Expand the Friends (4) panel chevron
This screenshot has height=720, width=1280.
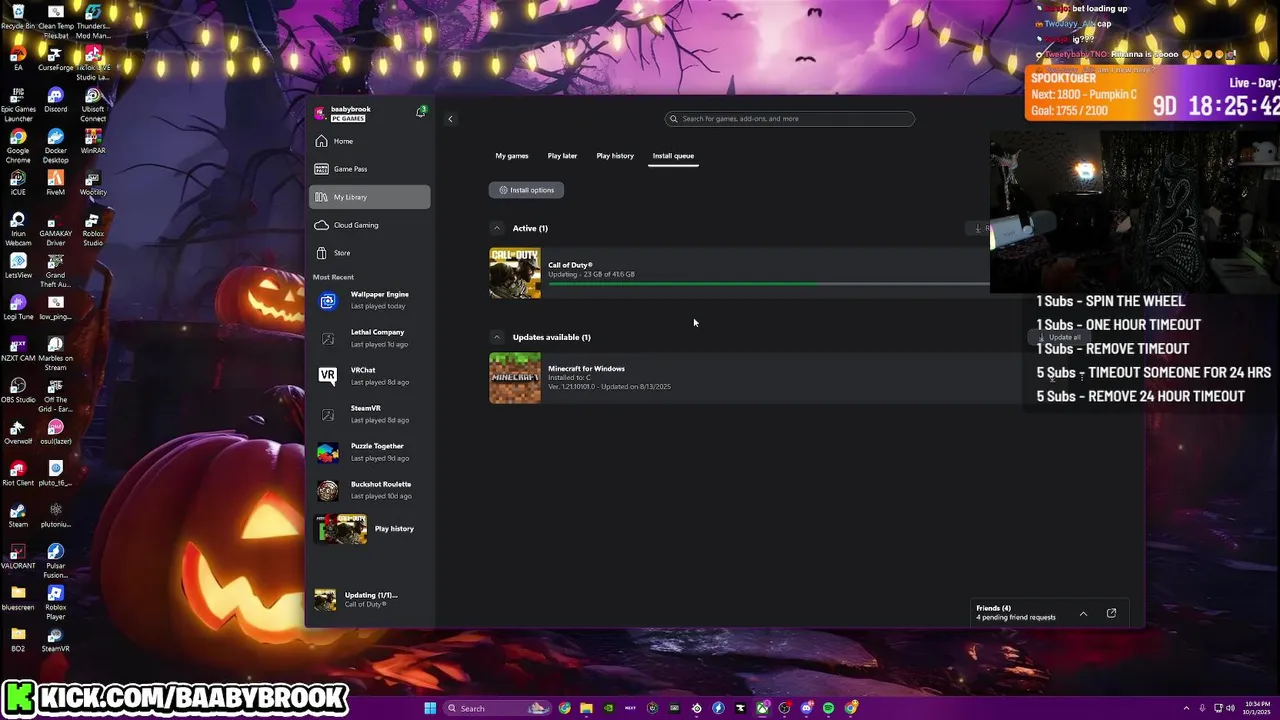point(1083,613)
